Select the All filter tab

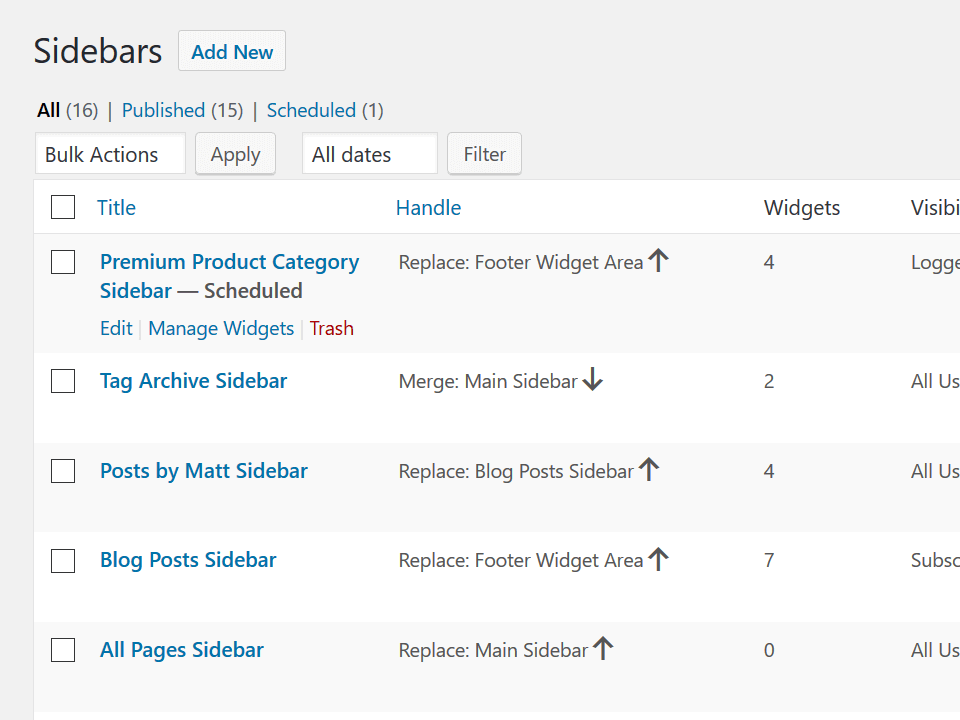48,110
